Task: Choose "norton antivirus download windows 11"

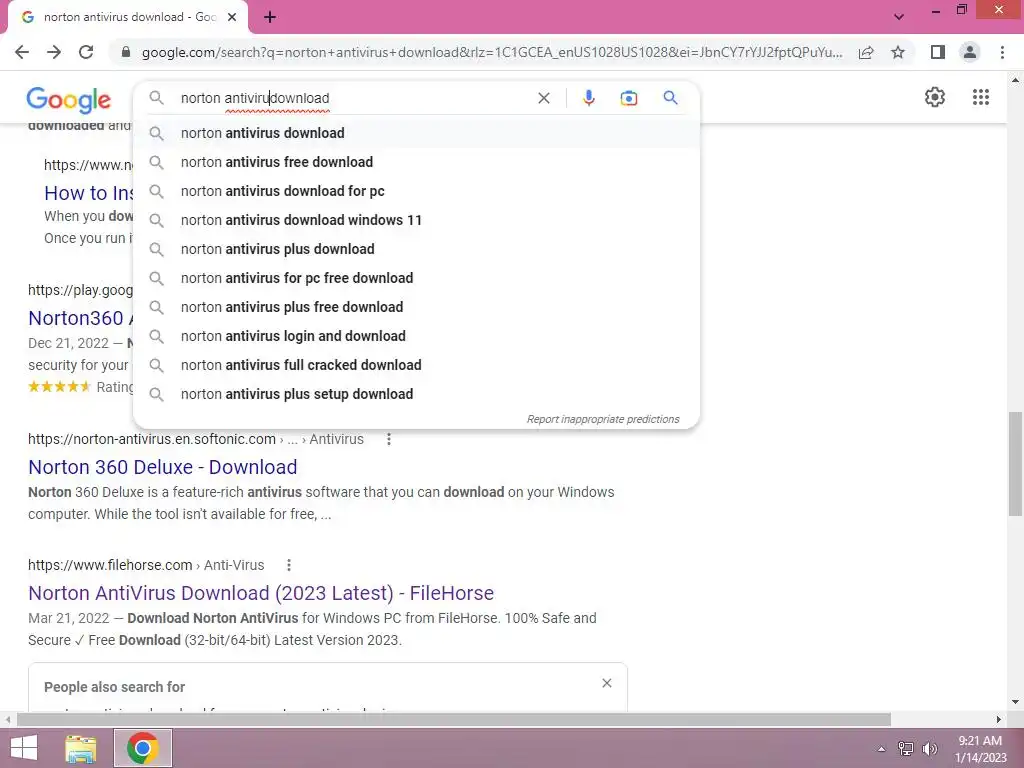Action: (x=417, y=220)
